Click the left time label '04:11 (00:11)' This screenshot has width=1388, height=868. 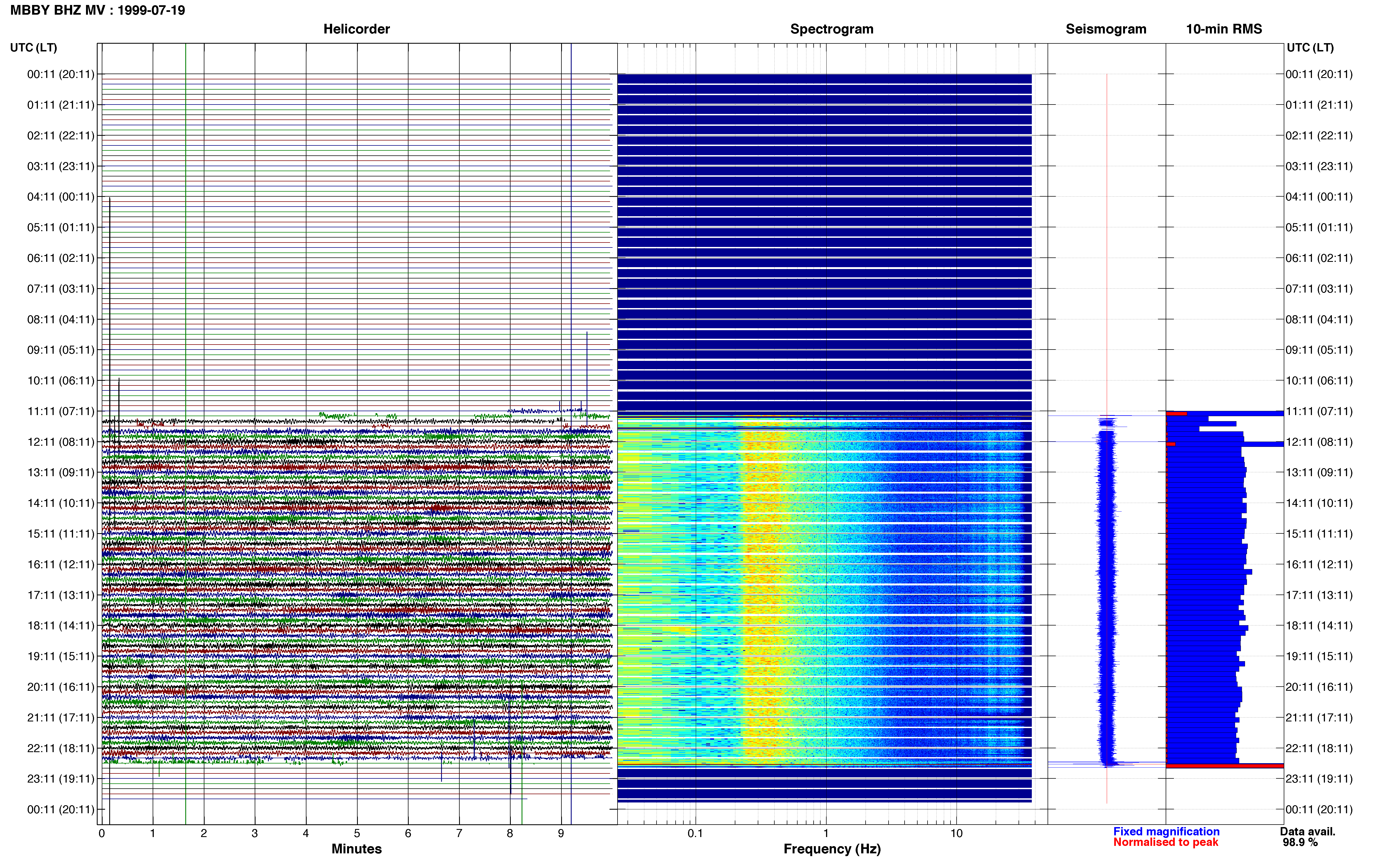(61, 197)
